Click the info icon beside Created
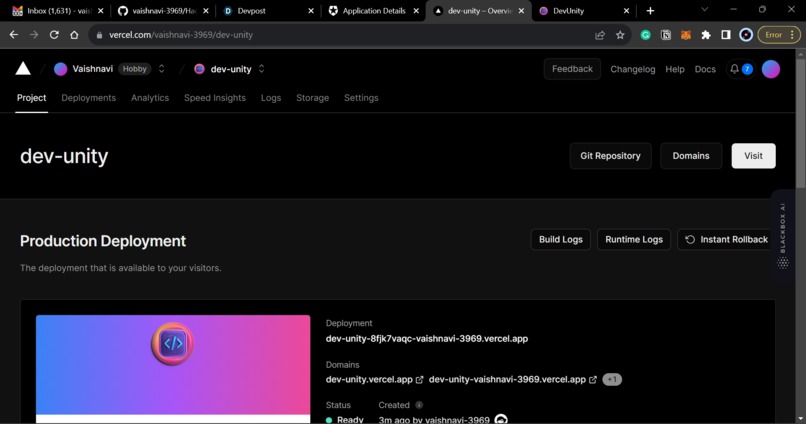The width and height of the screenshot is (806, 424). coord(419,405)
